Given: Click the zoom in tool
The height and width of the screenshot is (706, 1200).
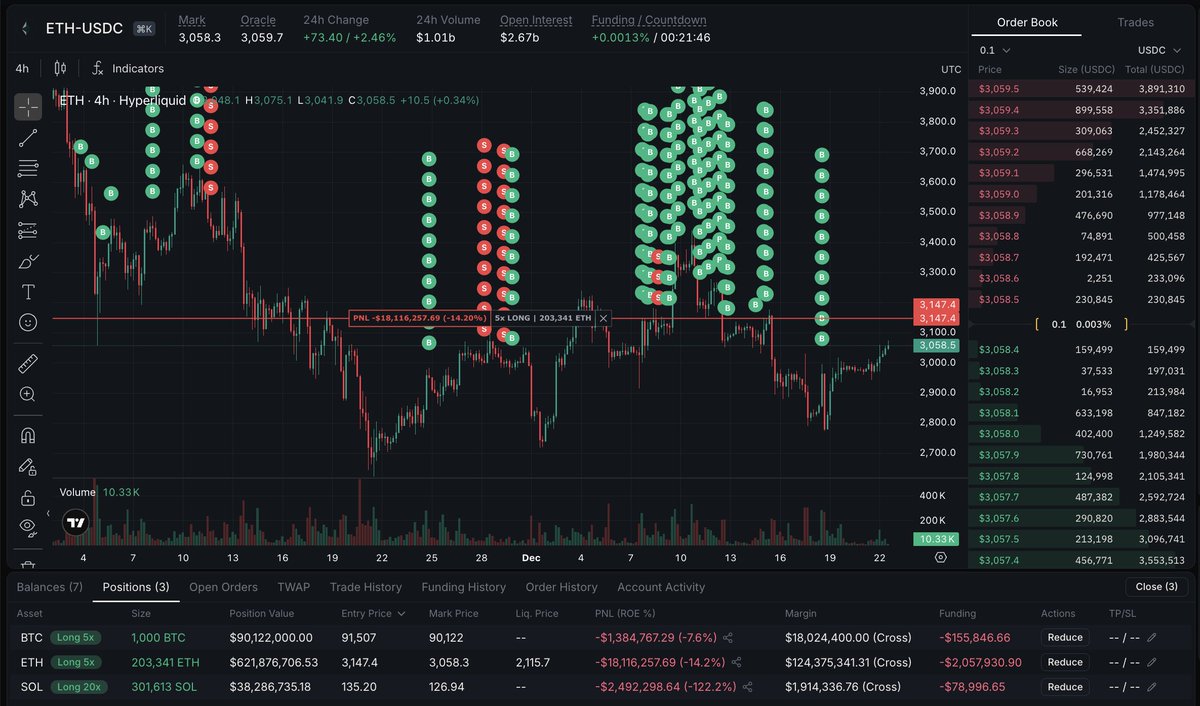Looking at the screenshot, I should (x=28, y=394).
